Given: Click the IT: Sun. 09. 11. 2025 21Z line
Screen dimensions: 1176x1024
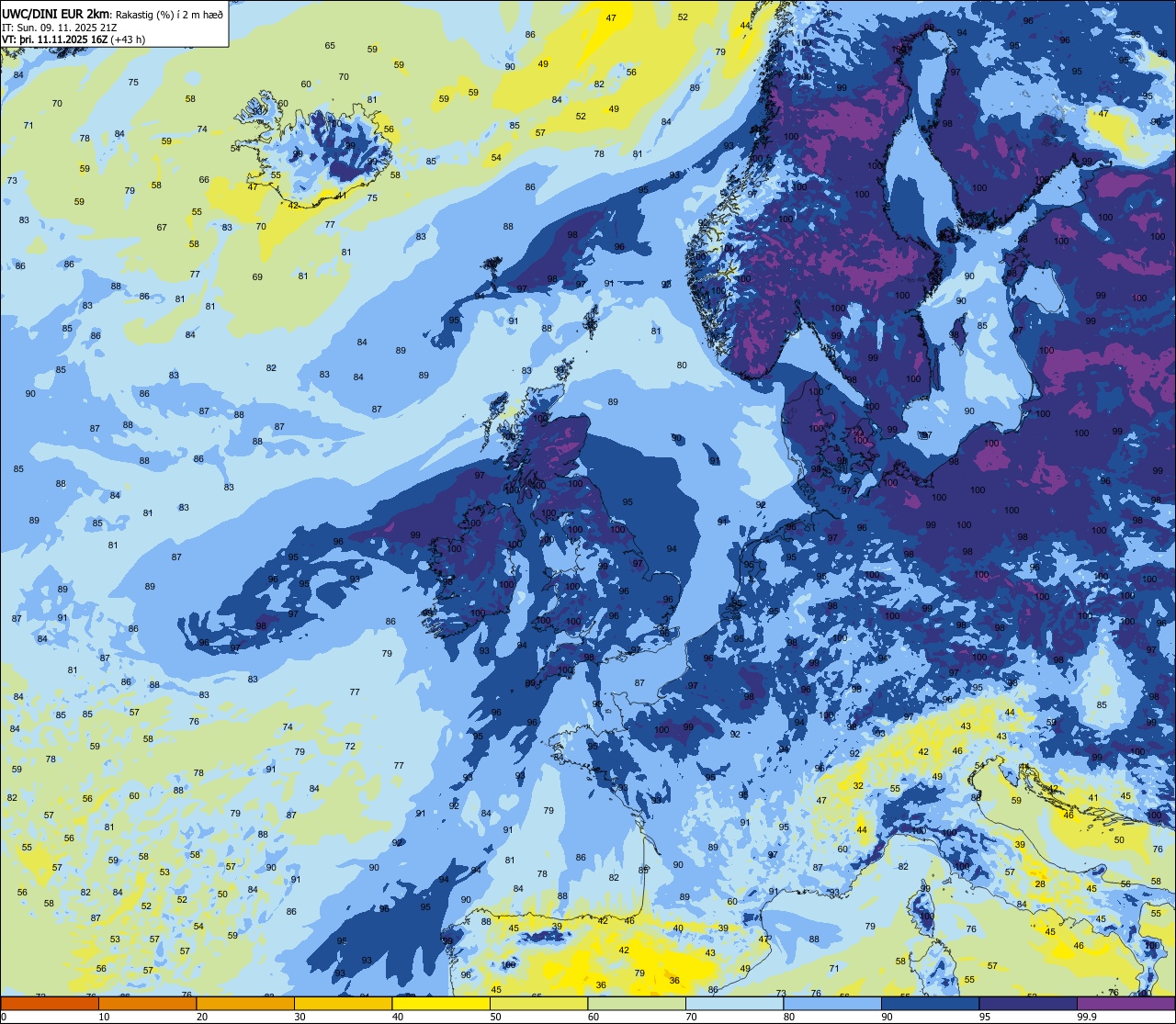Looking at the screenshot, I should tap(60, 27).
